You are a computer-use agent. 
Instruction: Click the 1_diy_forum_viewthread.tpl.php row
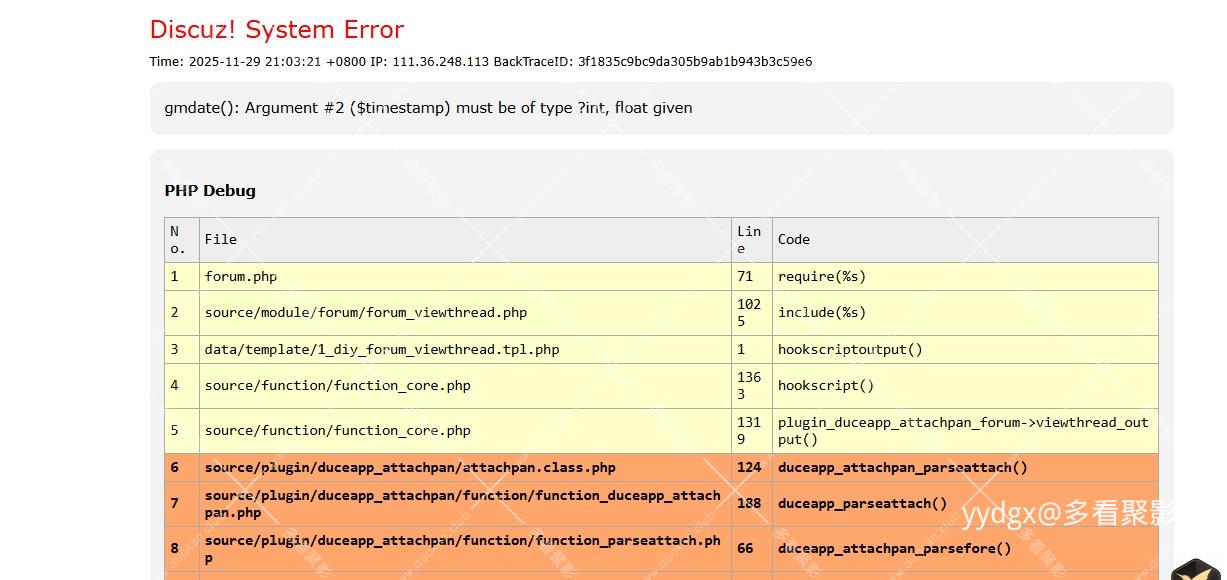click(x=381, y=350)
